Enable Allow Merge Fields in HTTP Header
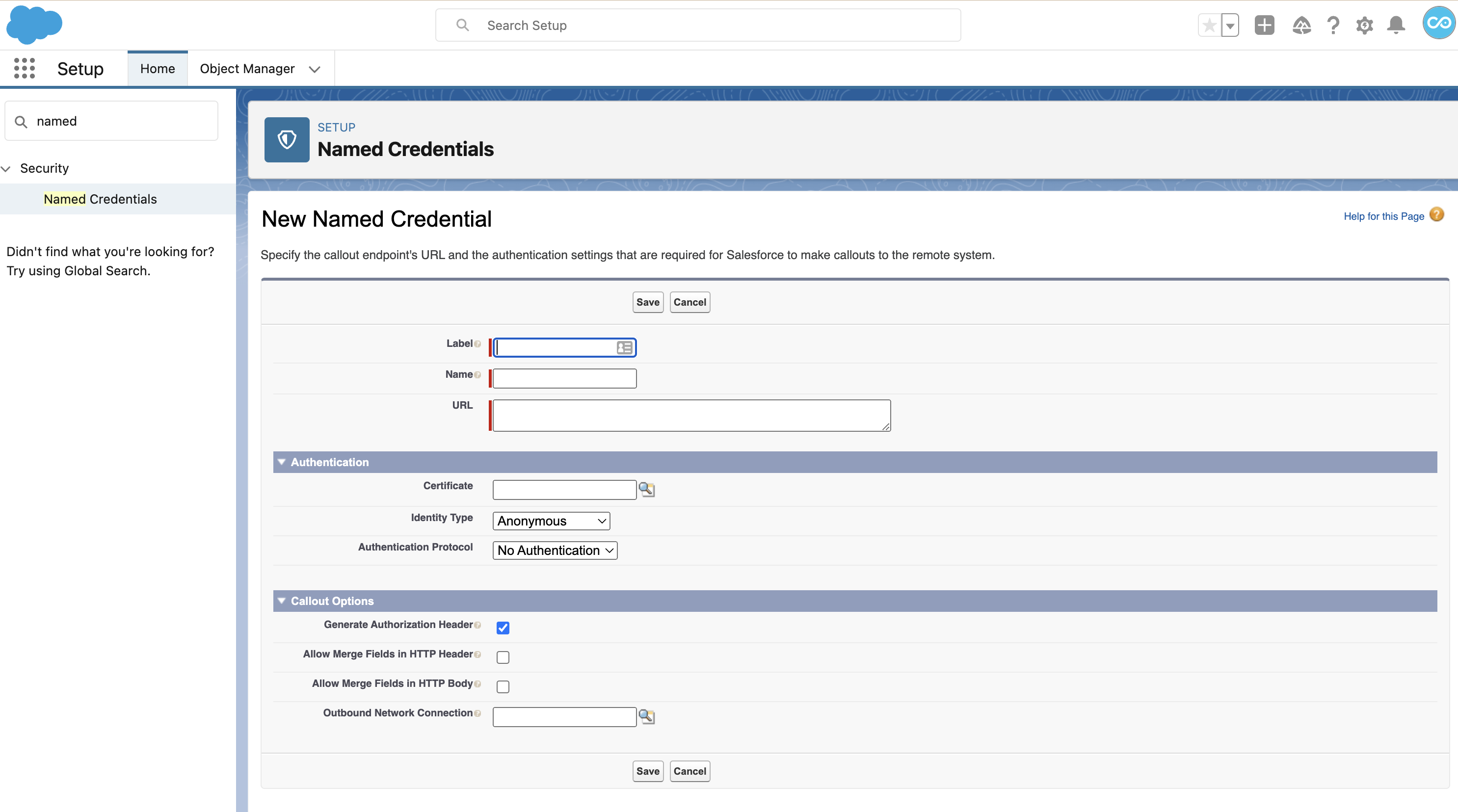The image size is (1458, 812). coord(503,657)
